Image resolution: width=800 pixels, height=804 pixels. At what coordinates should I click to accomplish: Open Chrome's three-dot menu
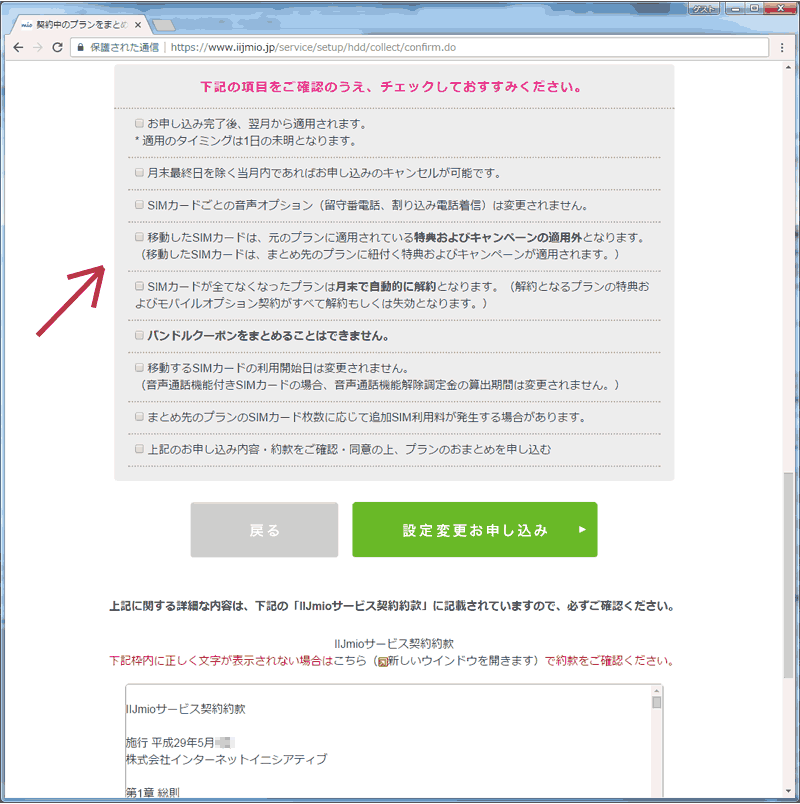click(x=783, y=46)
